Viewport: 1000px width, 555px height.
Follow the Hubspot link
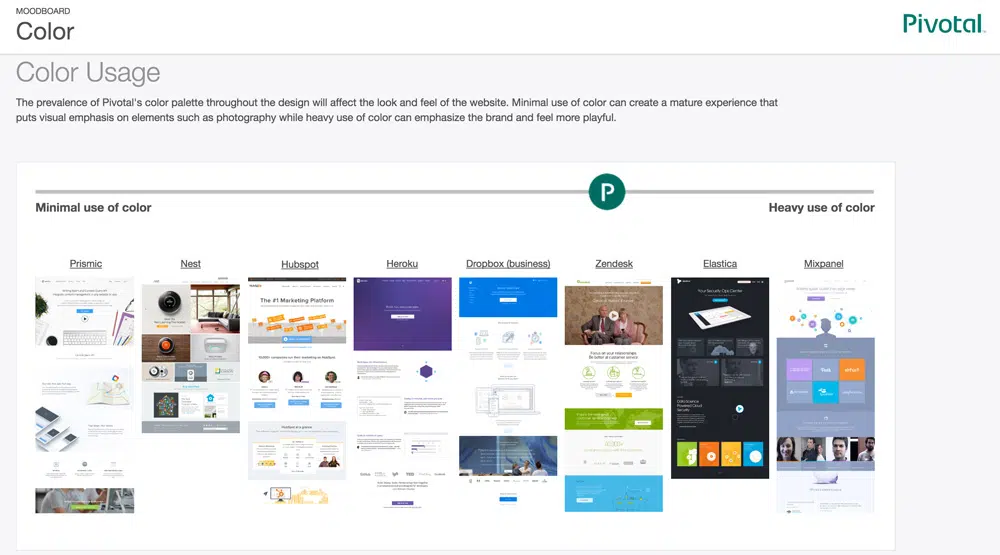[300, 265]
